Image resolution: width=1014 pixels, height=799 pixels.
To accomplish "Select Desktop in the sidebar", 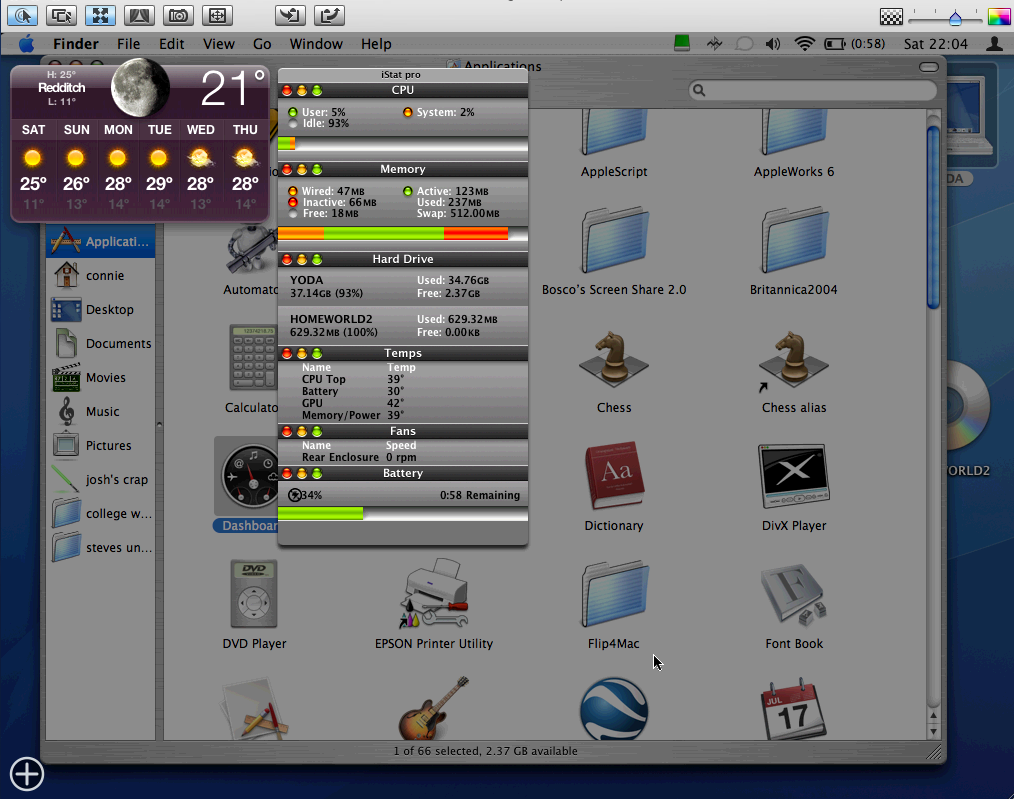I will click(x=100, y=310).
